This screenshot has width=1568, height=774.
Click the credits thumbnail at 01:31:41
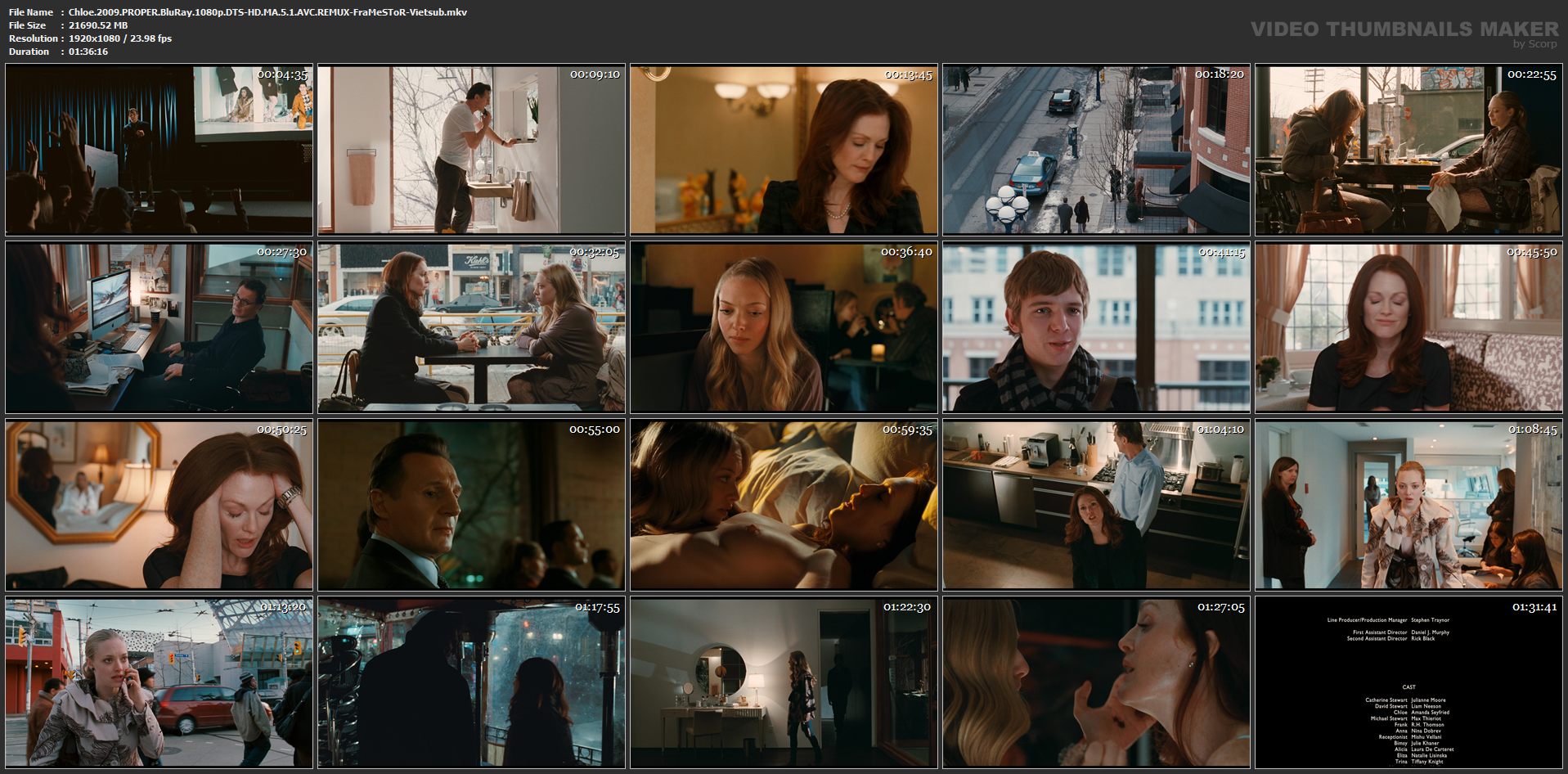pos(1409,682)
